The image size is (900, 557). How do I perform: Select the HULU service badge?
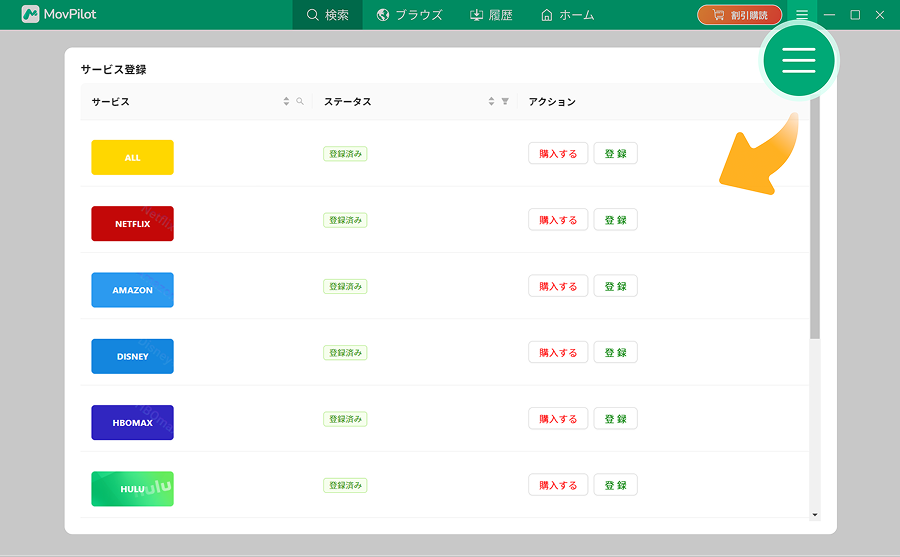[133, 489]
